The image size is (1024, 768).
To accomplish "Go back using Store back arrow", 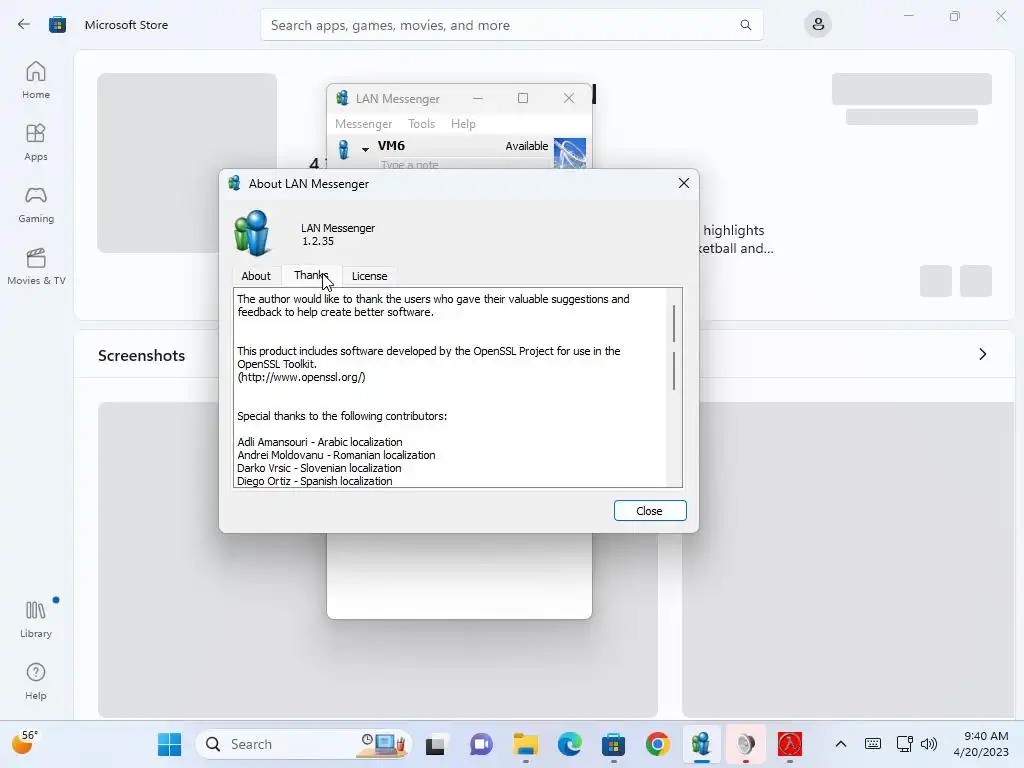I will click(x=24, y=25).
